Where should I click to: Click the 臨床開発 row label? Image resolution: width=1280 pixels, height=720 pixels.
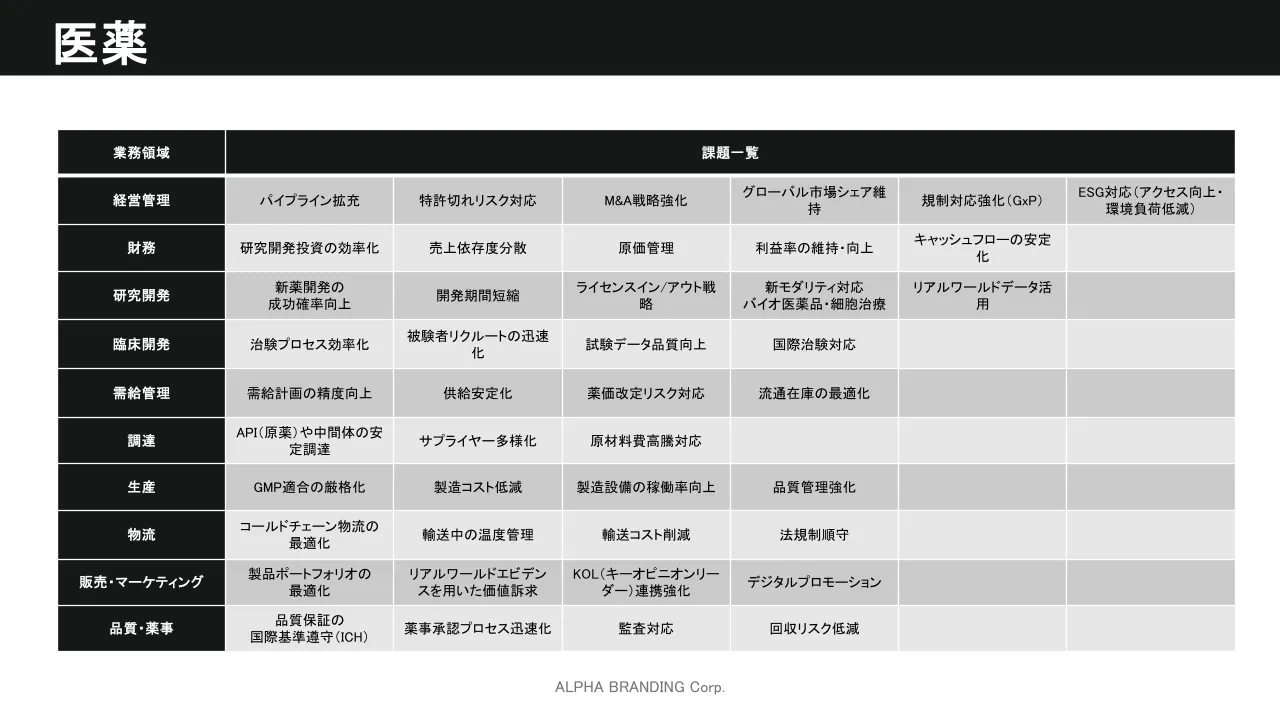141,344
